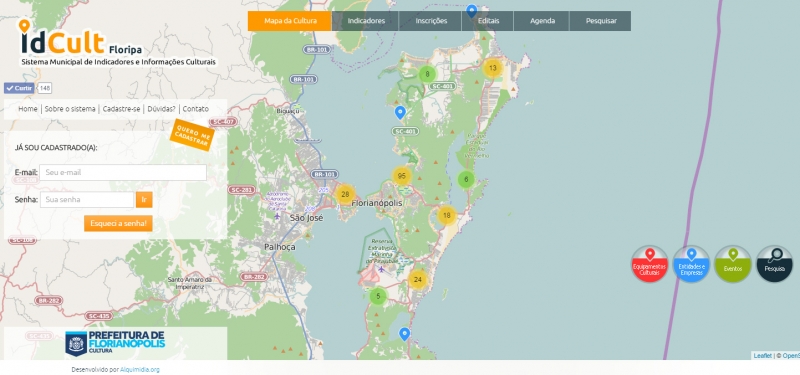Image resolution: width=800 pixels, height=375 pixels.
Task: Expand the green cluster marked 5
Action: (378, 296)
